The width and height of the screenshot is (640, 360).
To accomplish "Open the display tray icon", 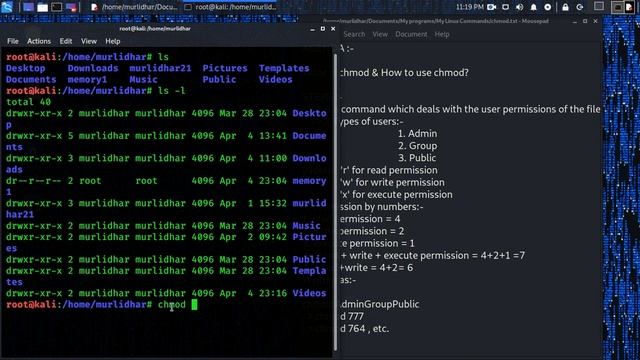I will [x=505, y=7].
